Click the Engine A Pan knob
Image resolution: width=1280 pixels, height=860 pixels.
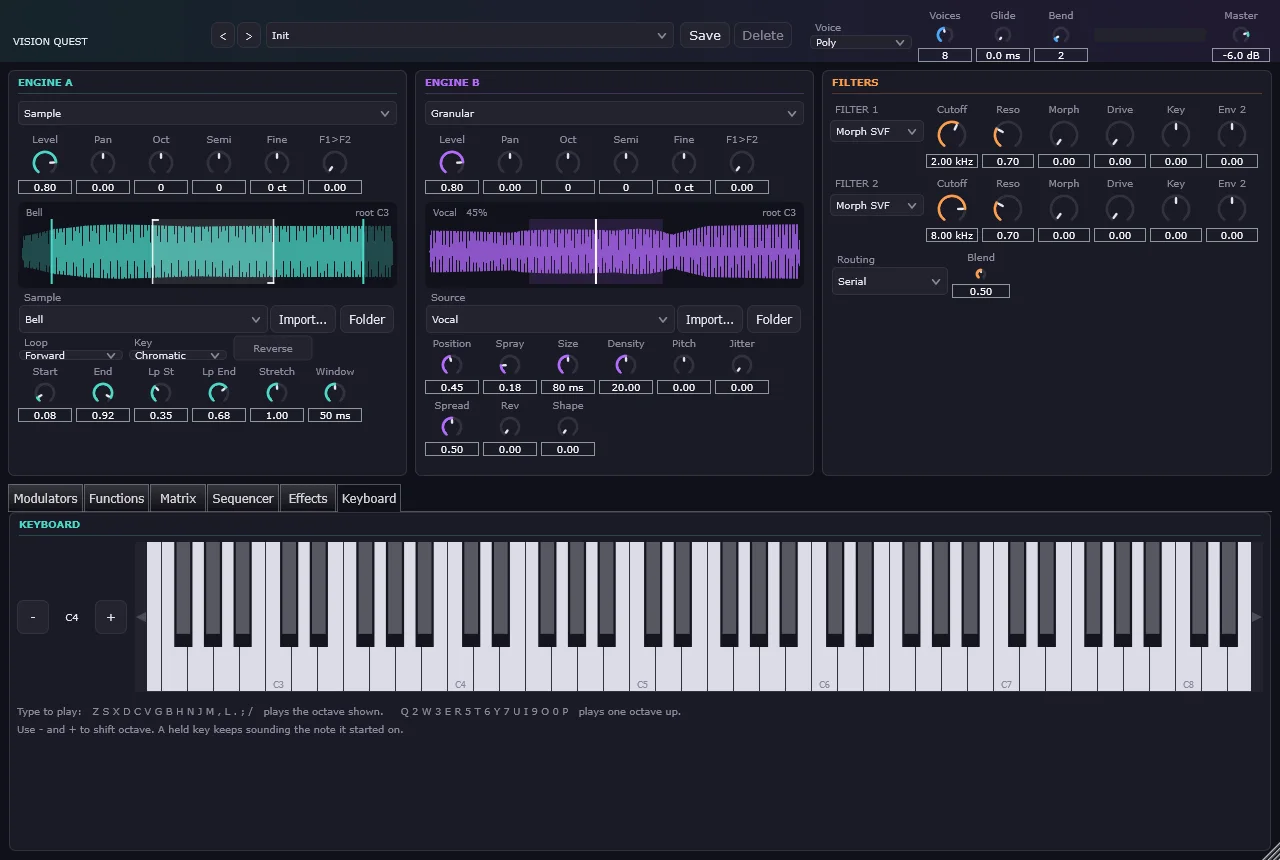pos(103,162)
